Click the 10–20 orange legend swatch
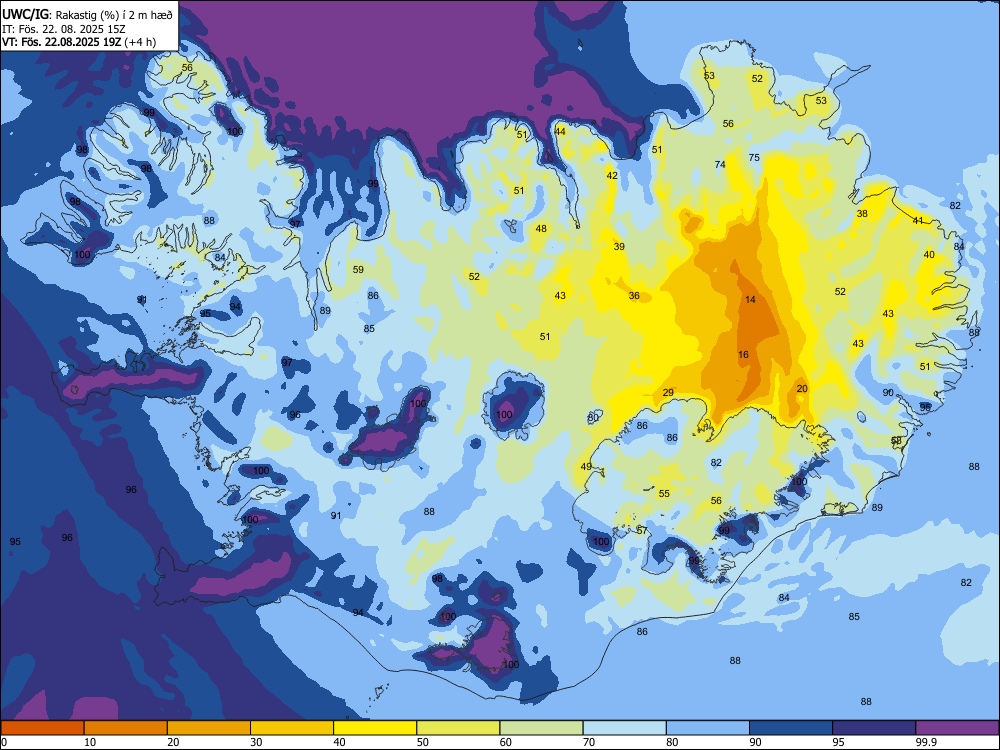 126,728
